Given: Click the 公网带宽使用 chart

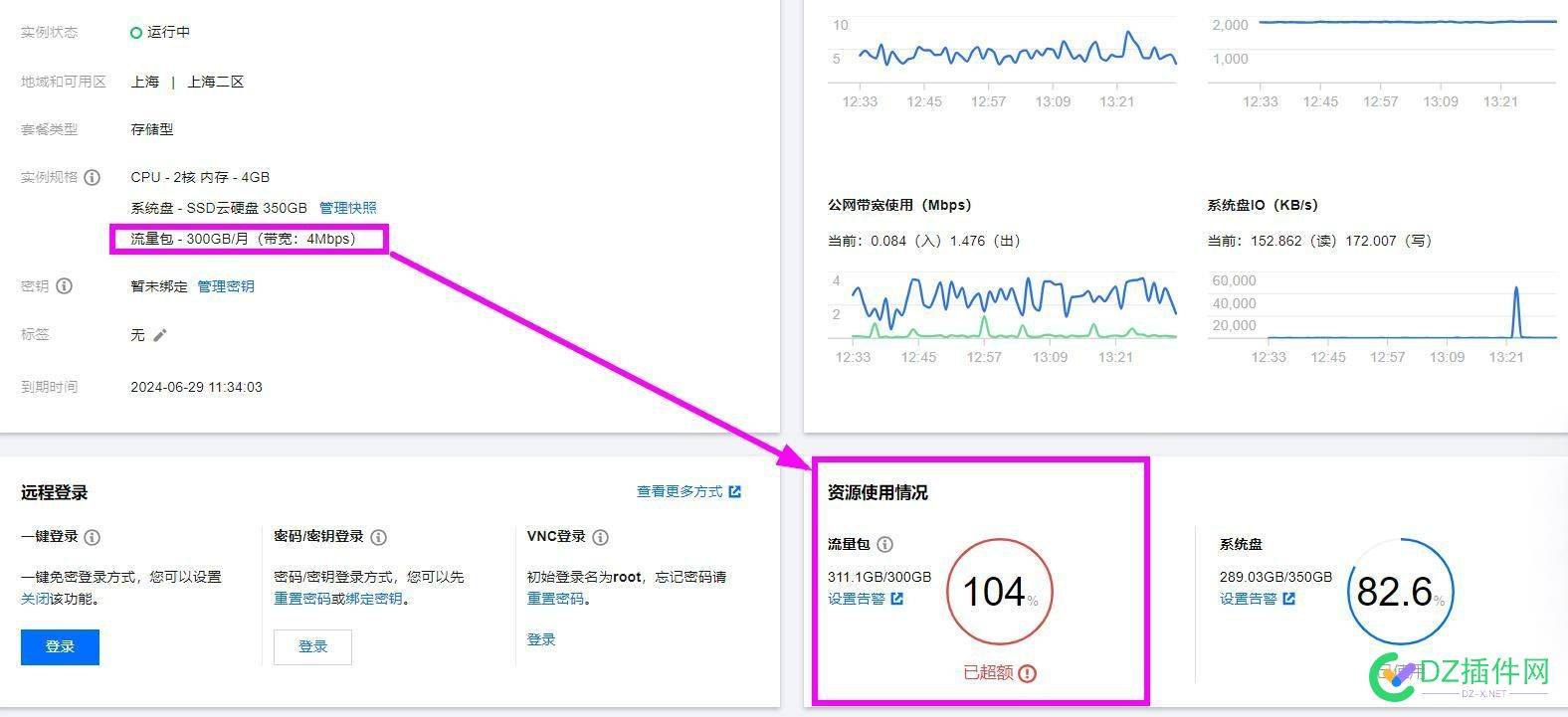Looking at the screenshot, I should coord(1002,306).
